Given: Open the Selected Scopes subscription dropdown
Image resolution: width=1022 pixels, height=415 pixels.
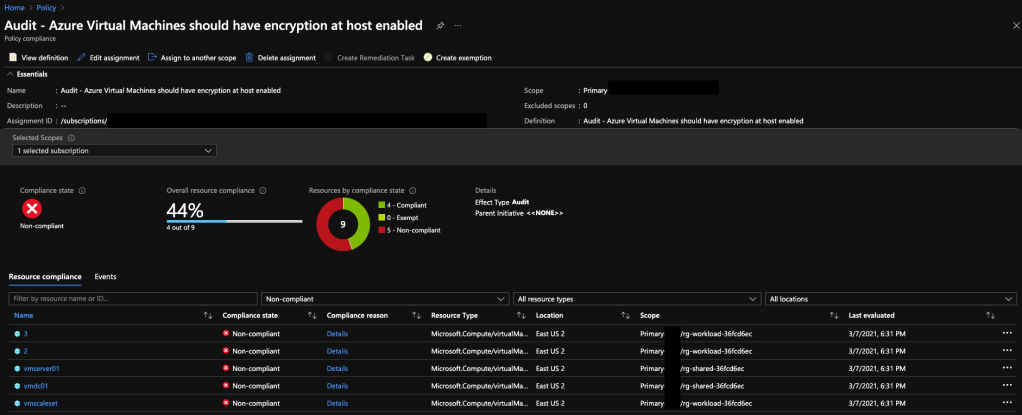Looking at the screenshot, I should 115,151.
